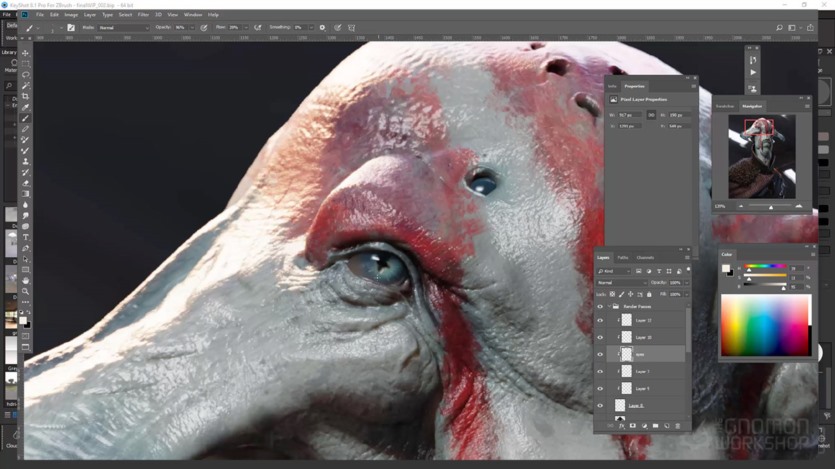Zoom out using Navigator small mountains button

point(741,206)
